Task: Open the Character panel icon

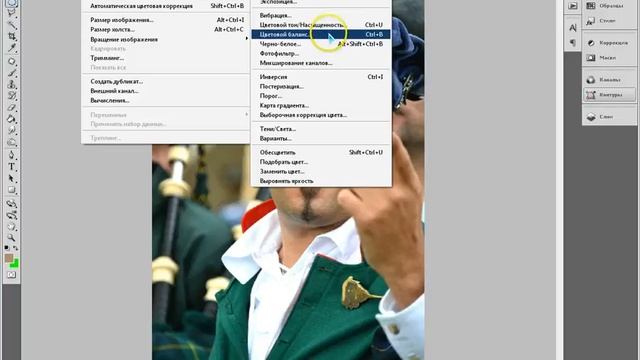Action: pyautogui.click(x=573, y=28)
